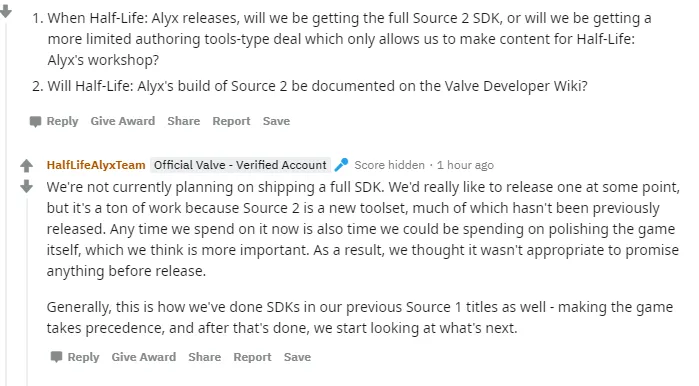Click the microphone icon next to the verified flair
The image size is (699, 386).
point(341,165)
